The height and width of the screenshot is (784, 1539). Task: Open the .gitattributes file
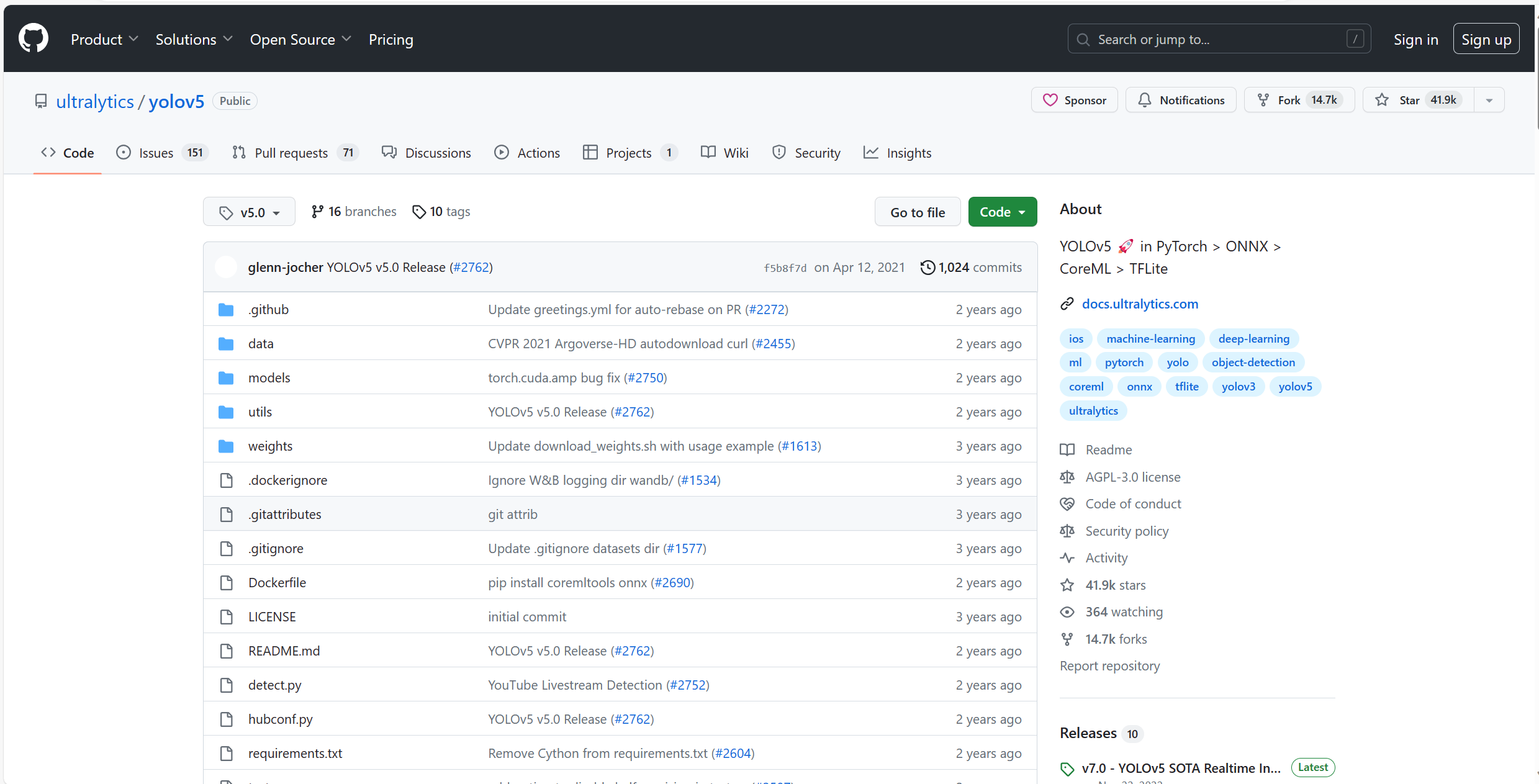click(x=285, y=514)
